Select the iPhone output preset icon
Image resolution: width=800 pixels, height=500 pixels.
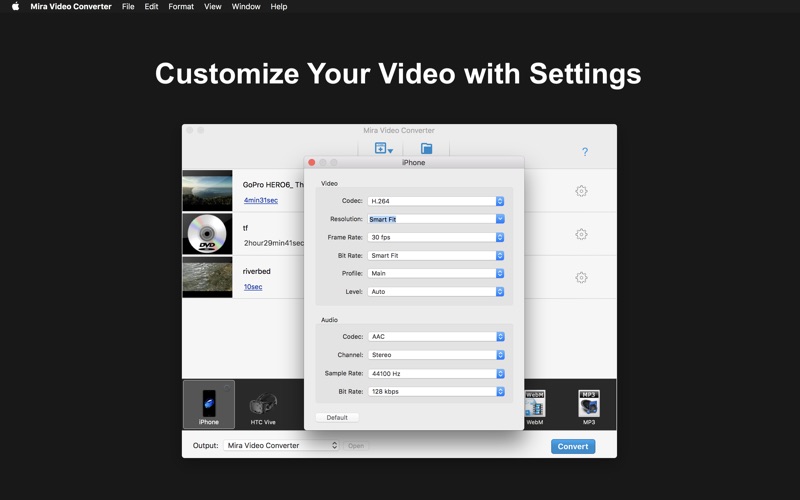(x=209, y=405)
